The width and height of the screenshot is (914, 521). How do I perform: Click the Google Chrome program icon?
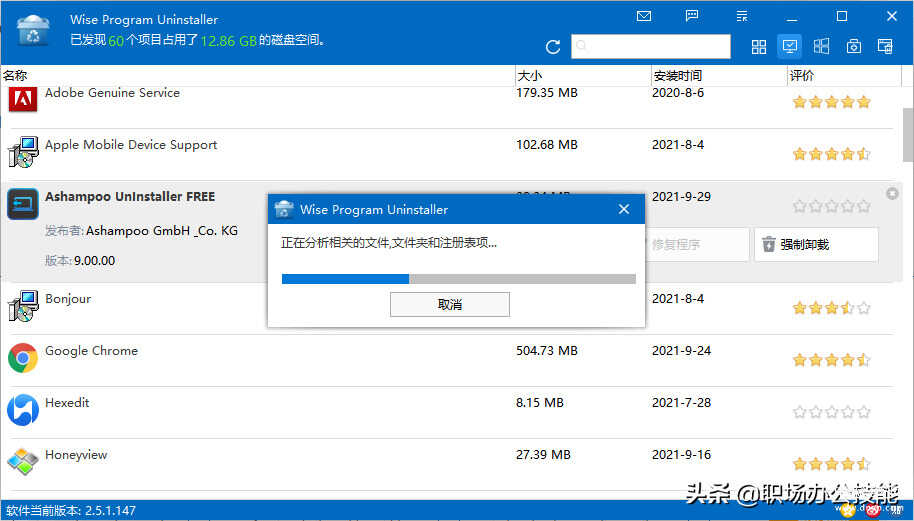23,358
